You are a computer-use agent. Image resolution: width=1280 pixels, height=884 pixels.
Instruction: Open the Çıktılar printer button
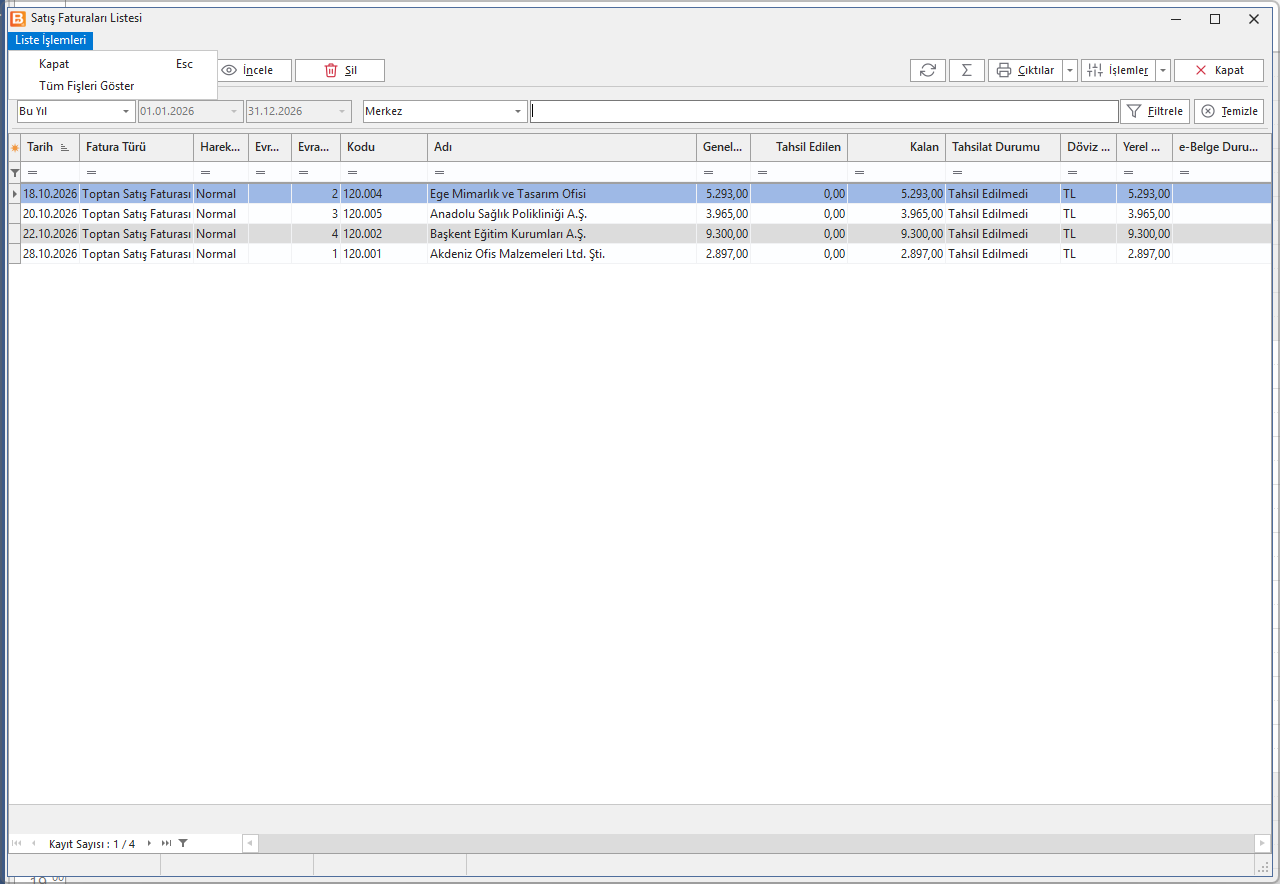[1025, 70]
